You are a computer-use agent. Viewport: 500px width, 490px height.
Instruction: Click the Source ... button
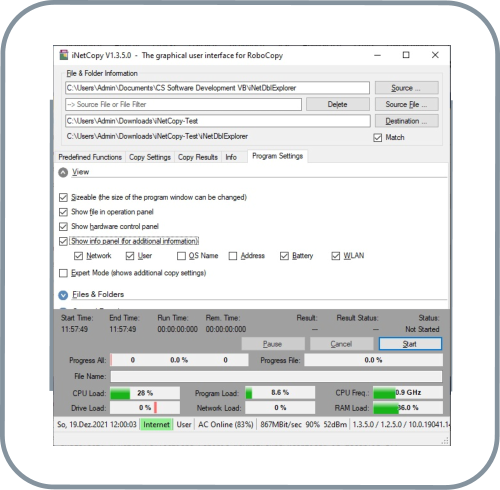coord(407,88)
